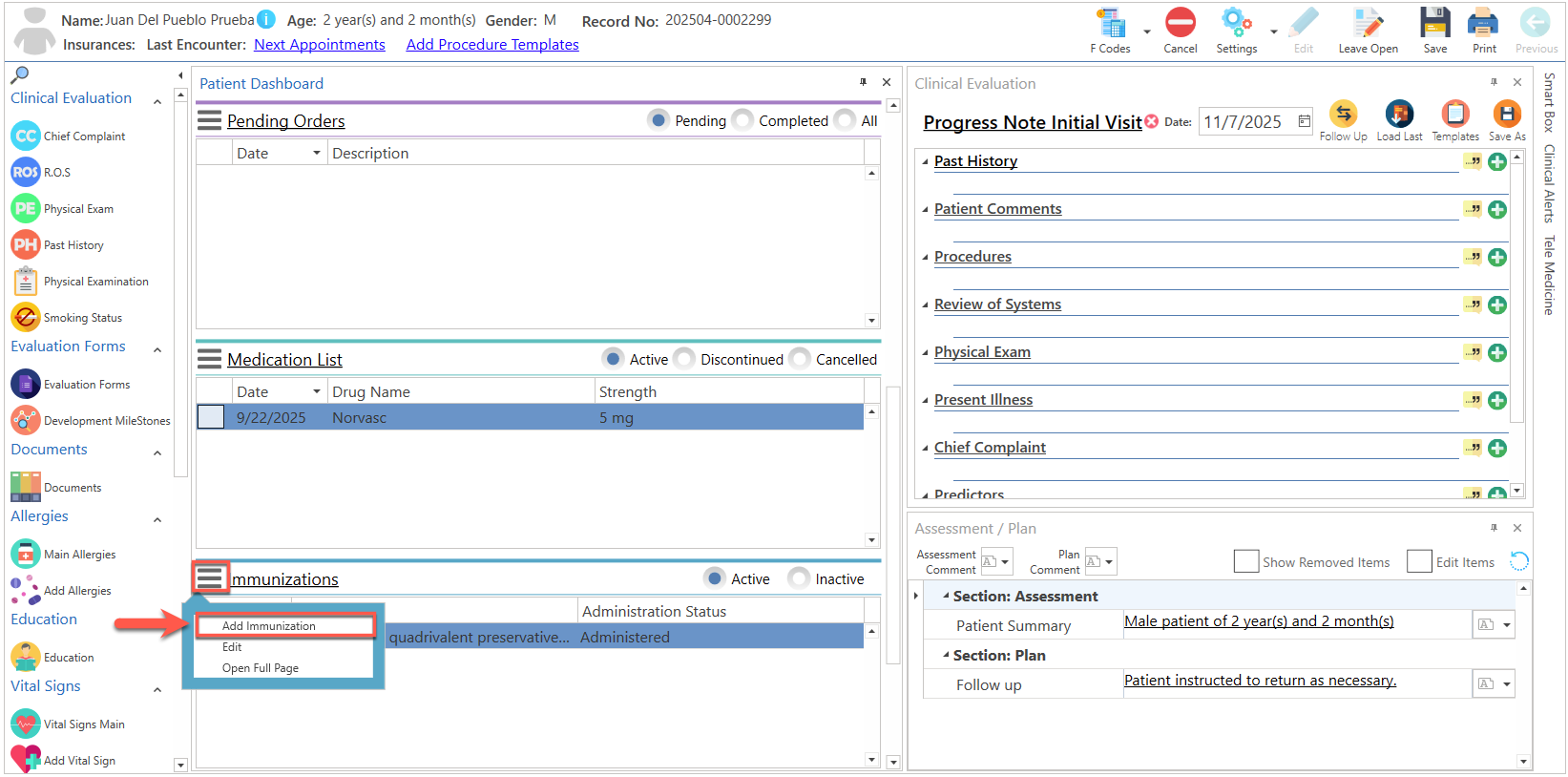Click the Add Vital Sign heart icon
This screenshot has width=1568, height=777.
(x=26, y=760)
